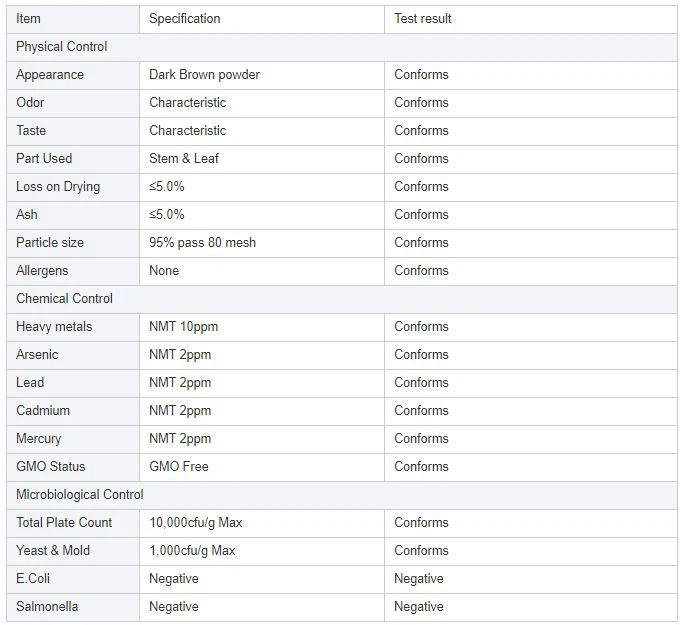Click the 'Test result' column header cell
683x625 pixels.
click(x=423, y=18)
